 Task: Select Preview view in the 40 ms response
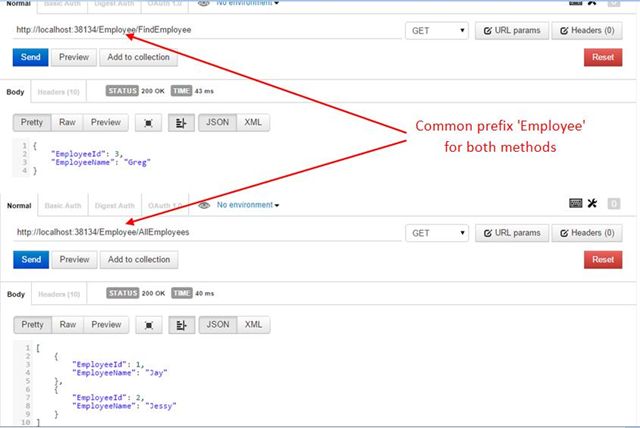point(106,325)
